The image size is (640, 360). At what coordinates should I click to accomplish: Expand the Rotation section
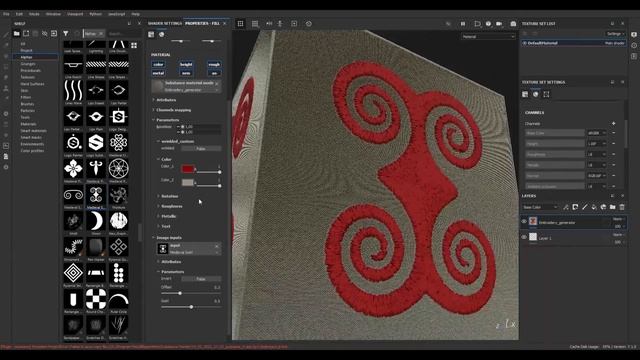click(169, 196)
